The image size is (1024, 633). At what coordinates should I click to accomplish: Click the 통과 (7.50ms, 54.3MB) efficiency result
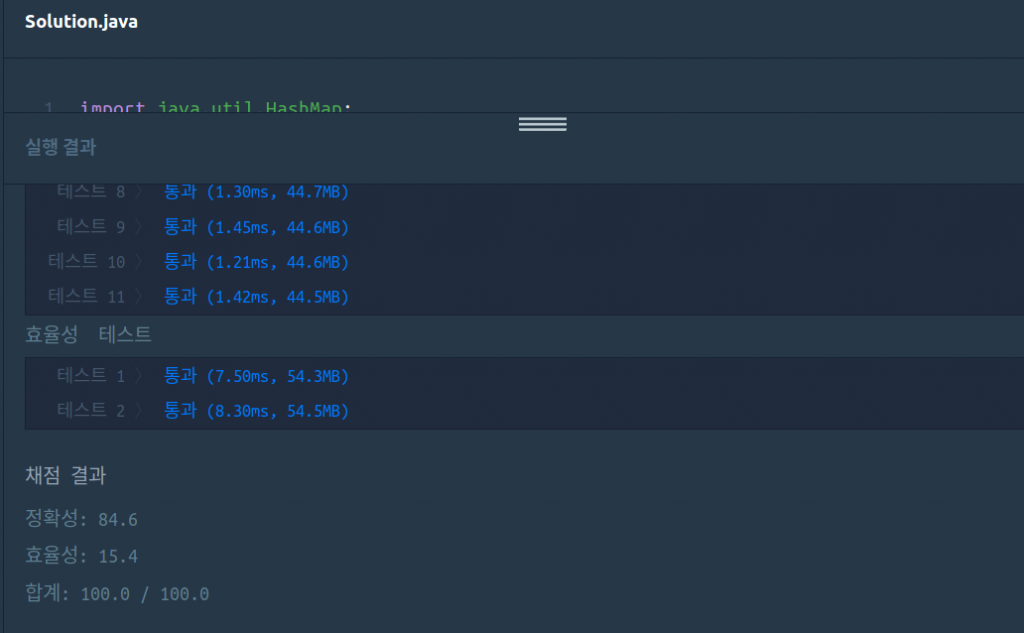pyautogui.click(x=256, y=376)
